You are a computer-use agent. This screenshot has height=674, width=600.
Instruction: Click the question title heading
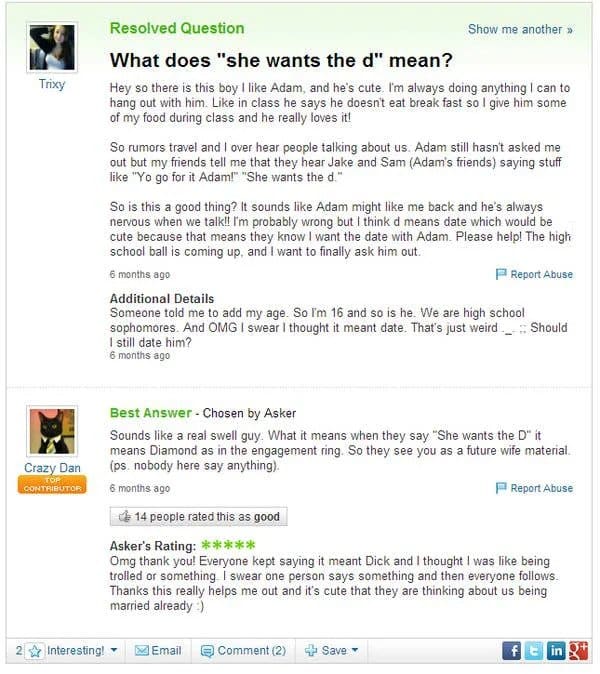coord(281,60)
